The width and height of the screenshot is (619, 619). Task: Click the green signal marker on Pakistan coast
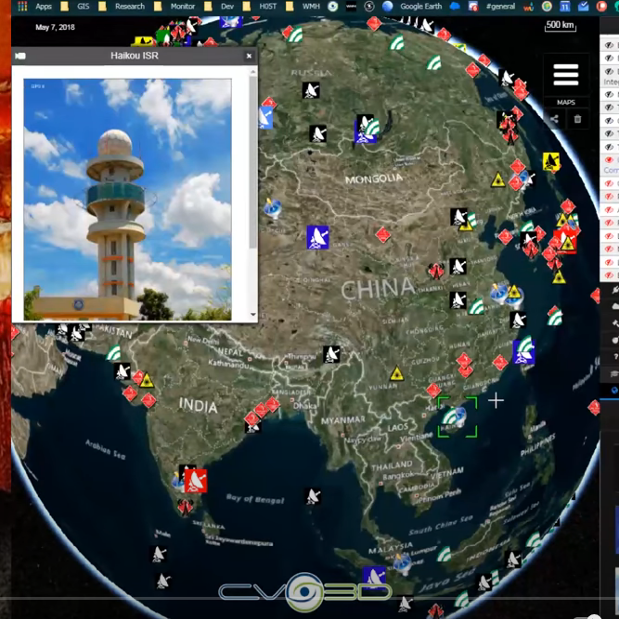click(114, 353)
